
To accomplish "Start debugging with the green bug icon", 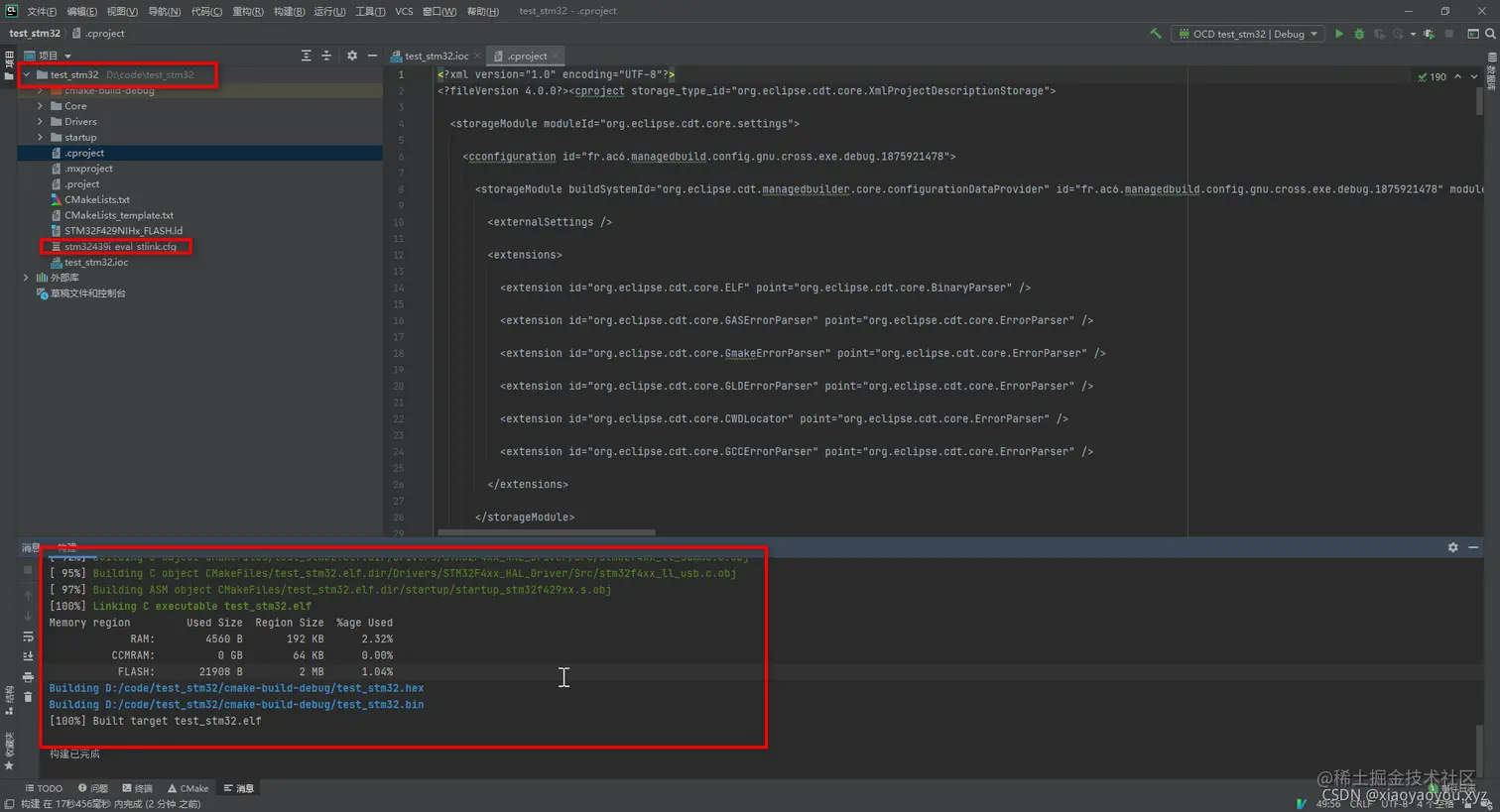I will [x=1359, y=34].
